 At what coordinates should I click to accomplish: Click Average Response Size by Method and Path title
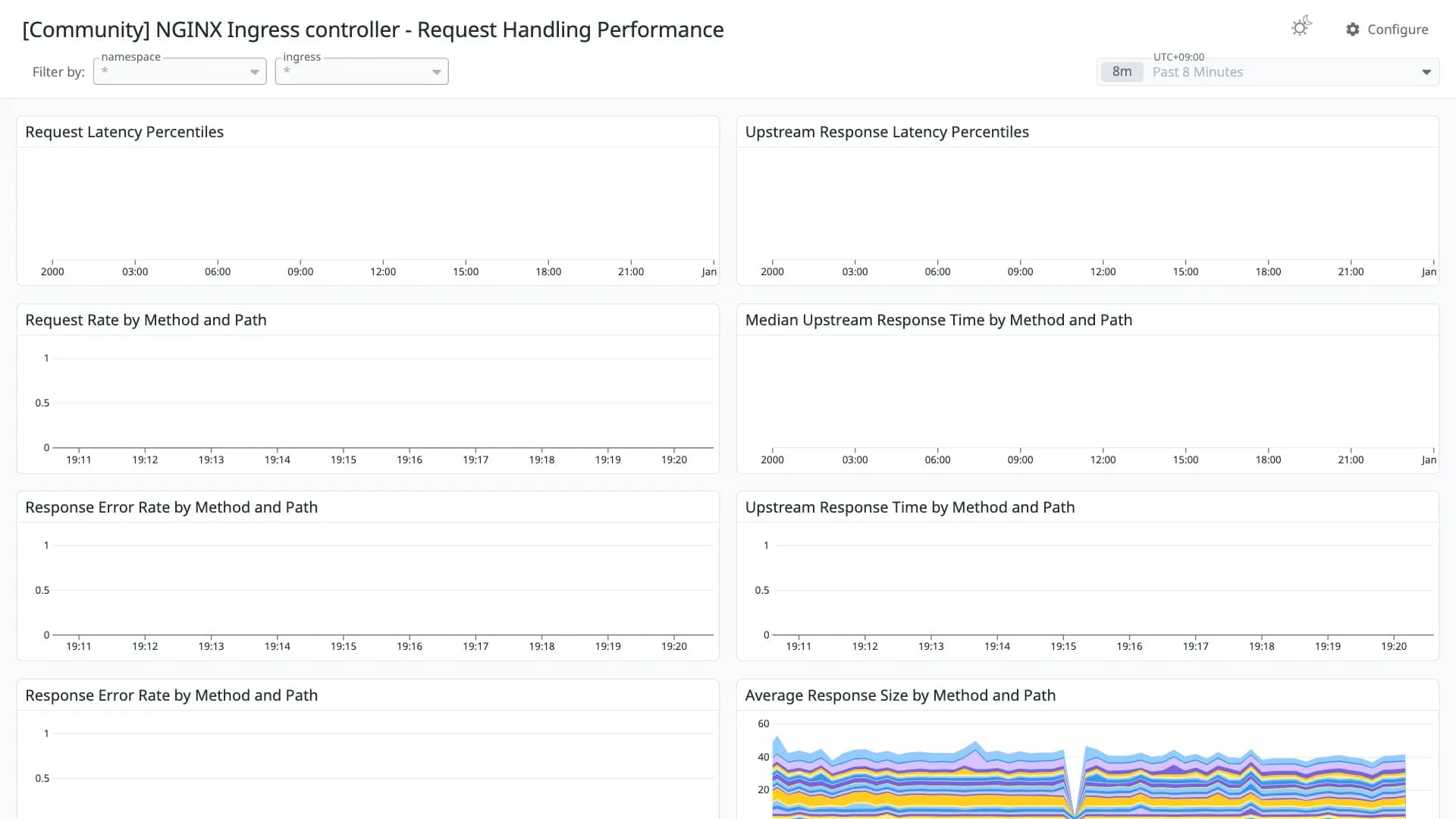click(900, 695)
